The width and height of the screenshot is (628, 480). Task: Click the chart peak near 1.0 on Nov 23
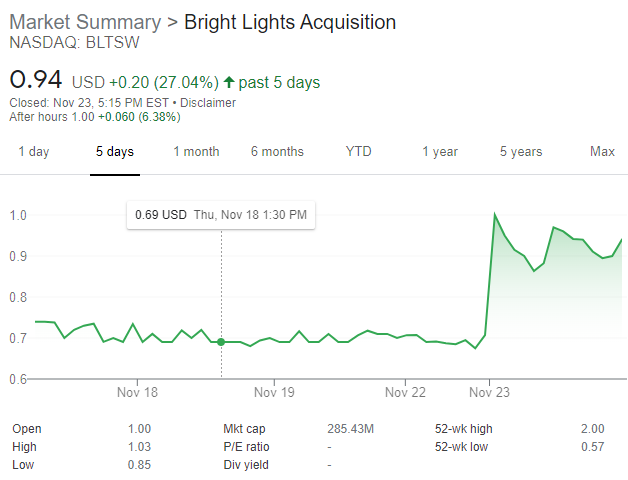click(495, 215)
